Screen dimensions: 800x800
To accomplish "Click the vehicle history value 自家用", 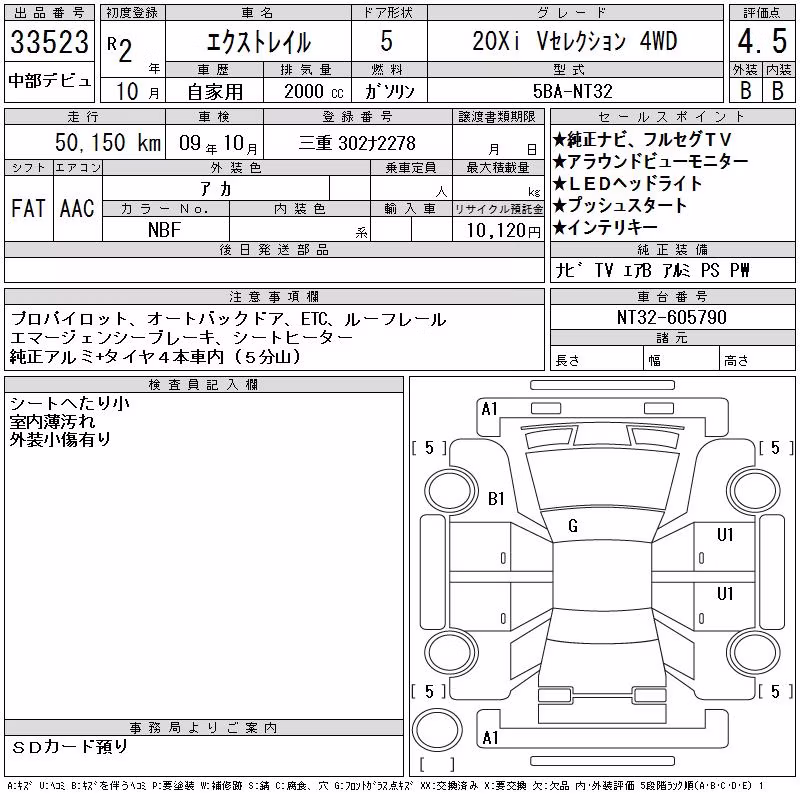I will (x=215, y=92).
